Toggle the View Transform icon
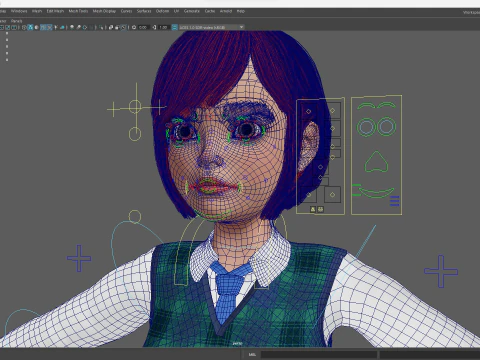 coord(174,27)
